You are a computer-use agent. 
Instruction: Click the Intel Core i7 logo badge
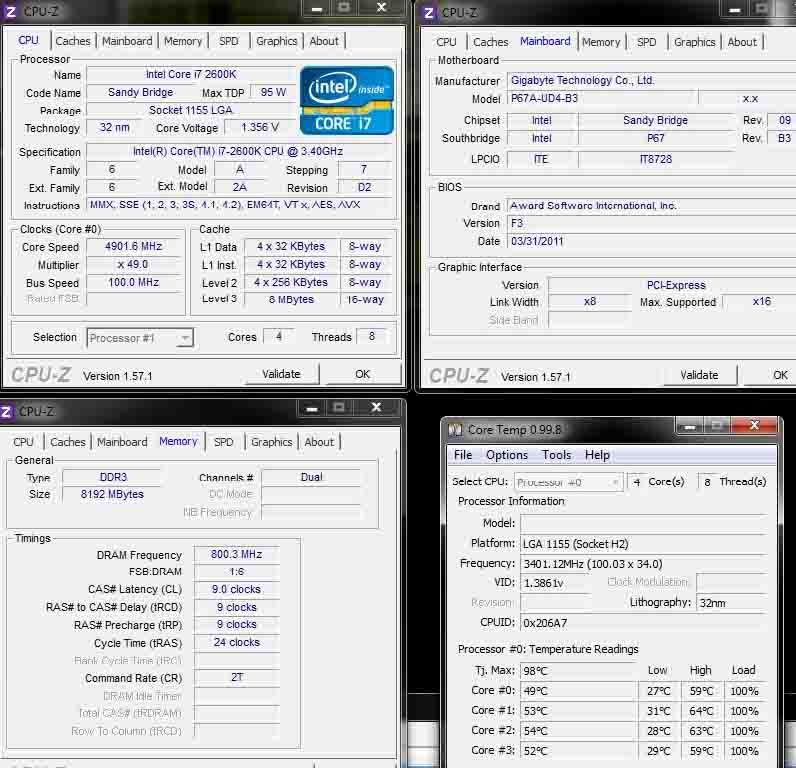pos(347,101)
